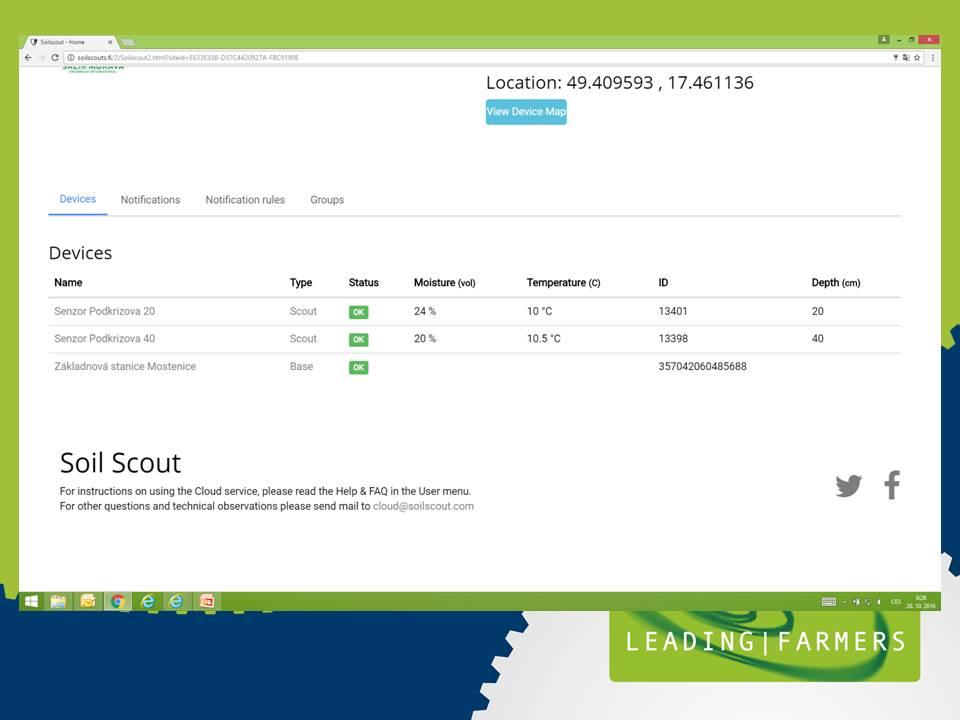This screenshot has width=960, height=720.
Task: Reload the page with the refresh icon
Action: pyautogui.click(x=54, y=58)
